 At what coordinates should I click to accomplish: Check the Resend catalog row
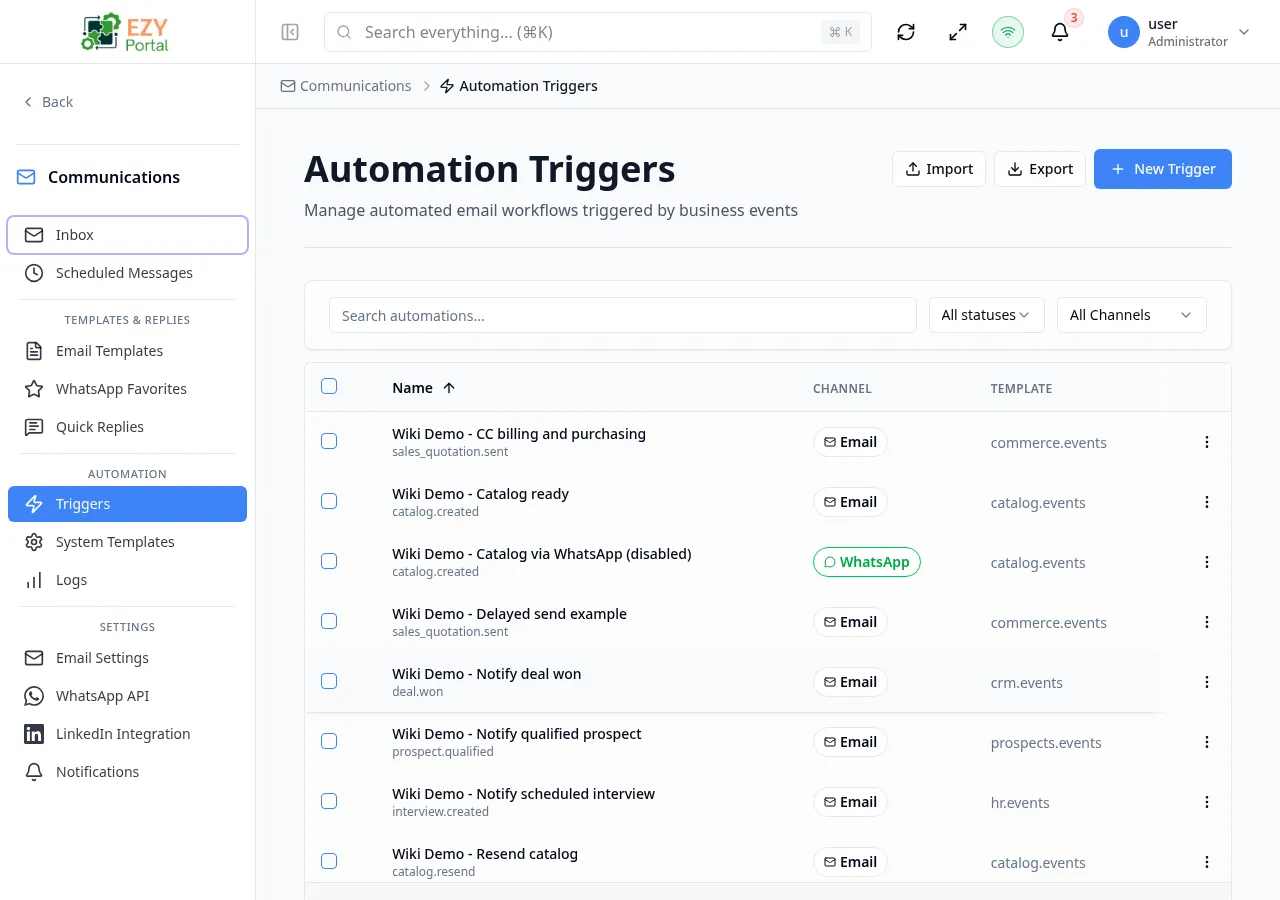pos(329,861)
